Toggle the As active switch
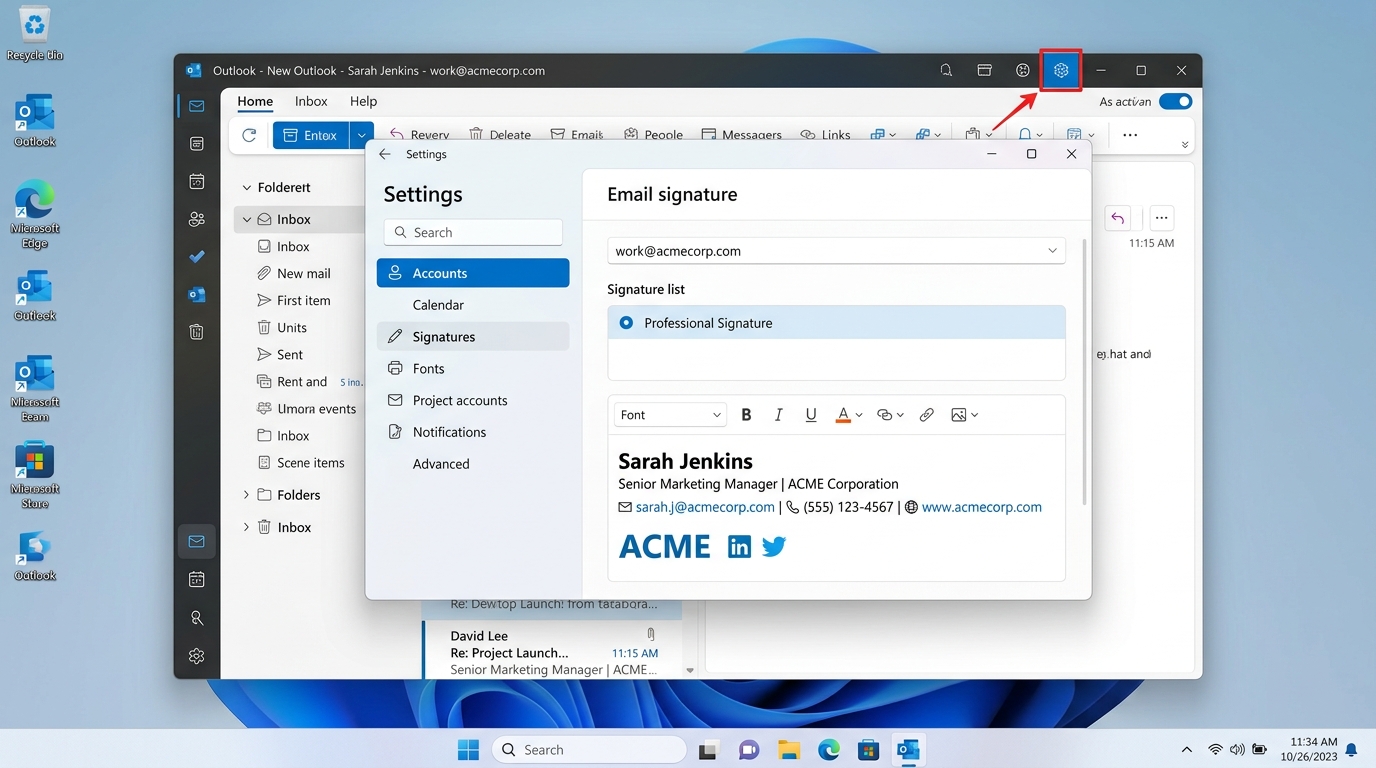The width and height of the screenshot is (1376, 768). [1176, 101]
